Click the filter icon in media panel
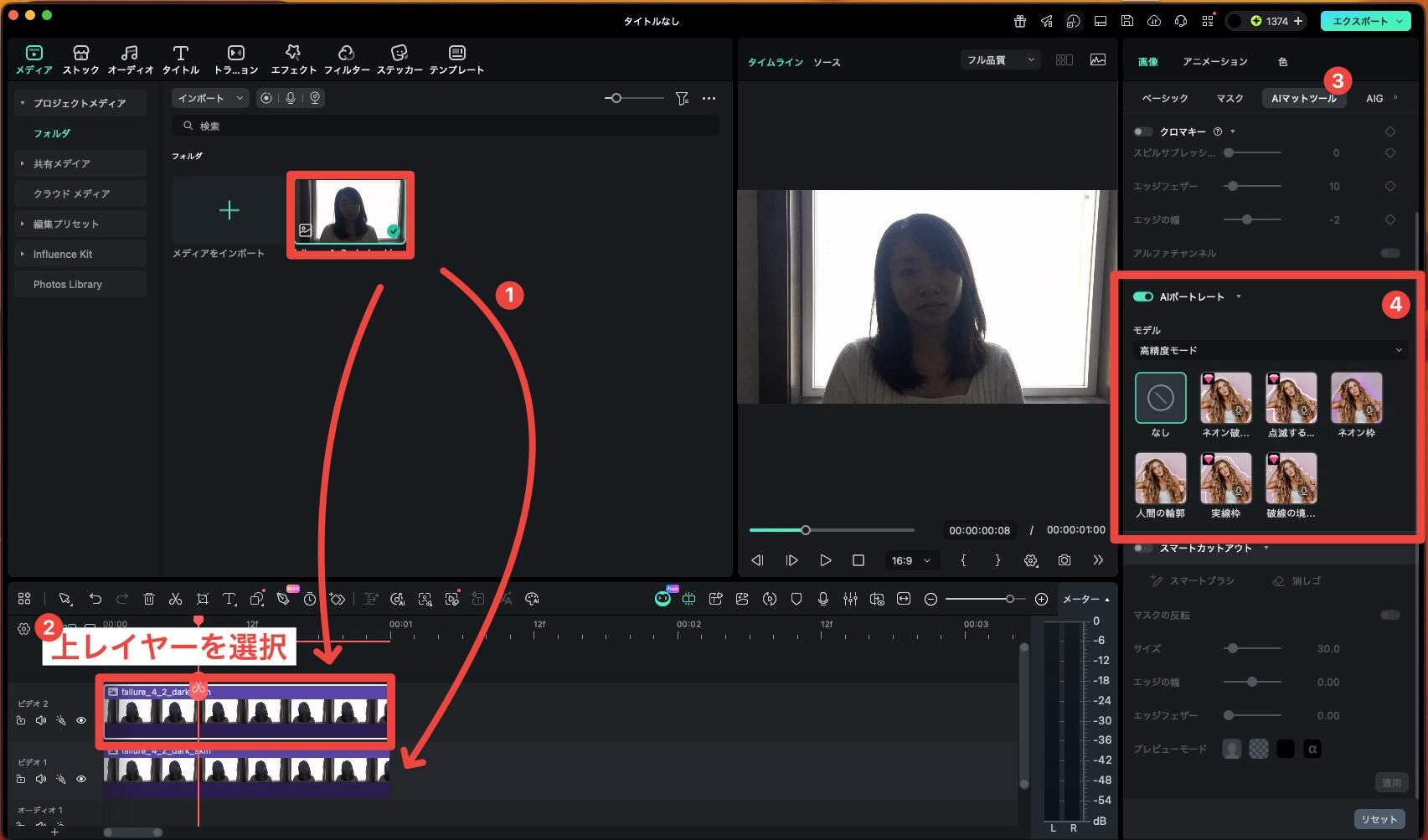This screenshot has width=1428, height=840. pos(682,98)
